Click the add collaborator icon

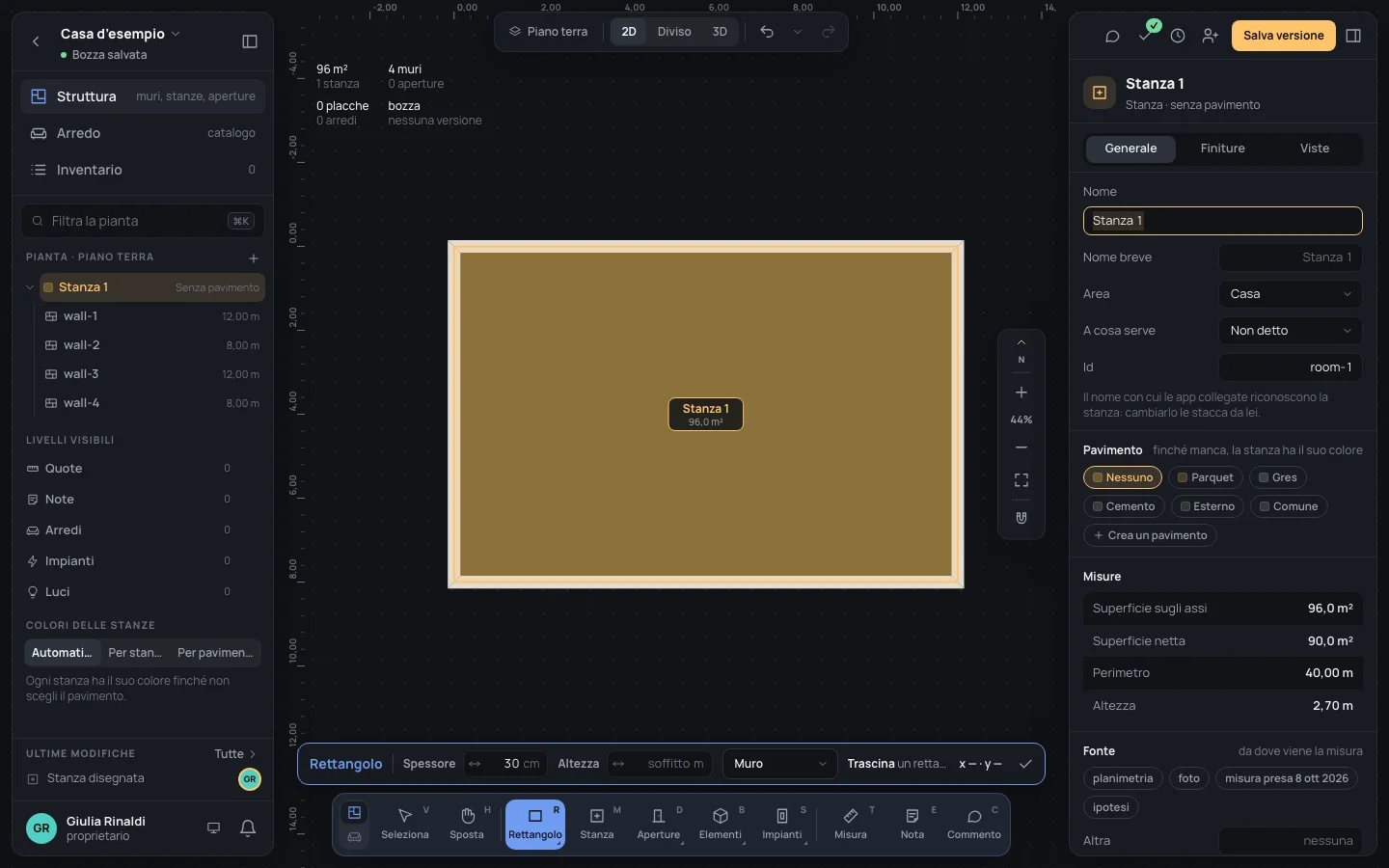(x=1210, y=36)
